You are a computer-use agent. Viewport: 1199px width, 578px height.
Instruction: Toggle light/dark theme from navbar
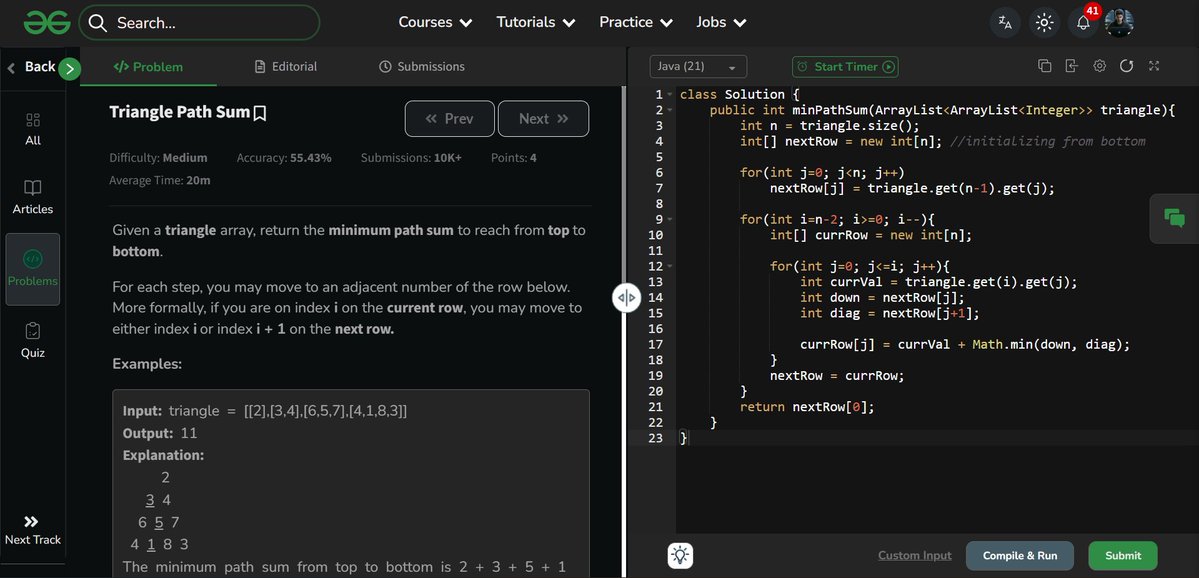pos(1043,21)
